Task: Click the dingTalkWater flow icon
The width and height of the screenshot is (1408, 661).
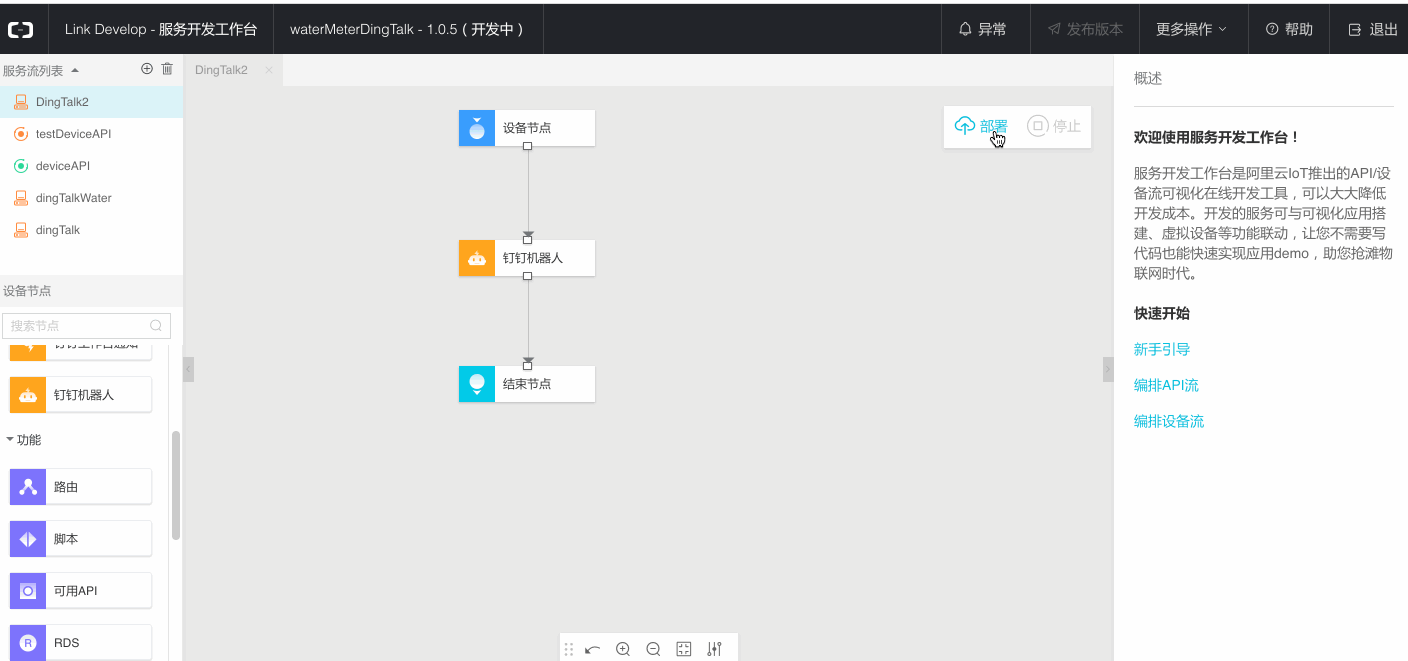Action: (x=20, y=198)
